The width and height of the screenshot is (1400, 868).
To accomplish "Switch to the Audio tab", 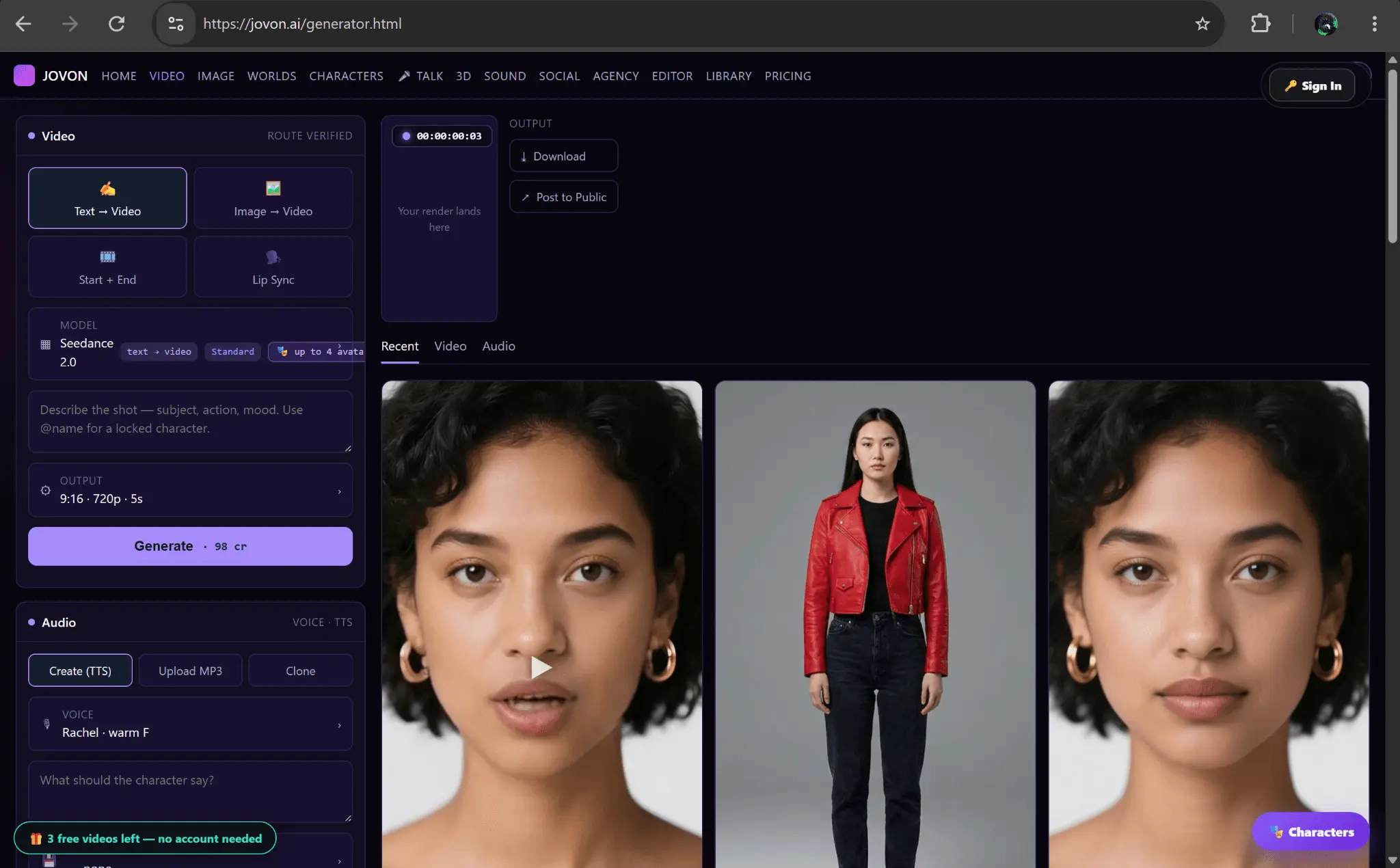I will (499, 347).
